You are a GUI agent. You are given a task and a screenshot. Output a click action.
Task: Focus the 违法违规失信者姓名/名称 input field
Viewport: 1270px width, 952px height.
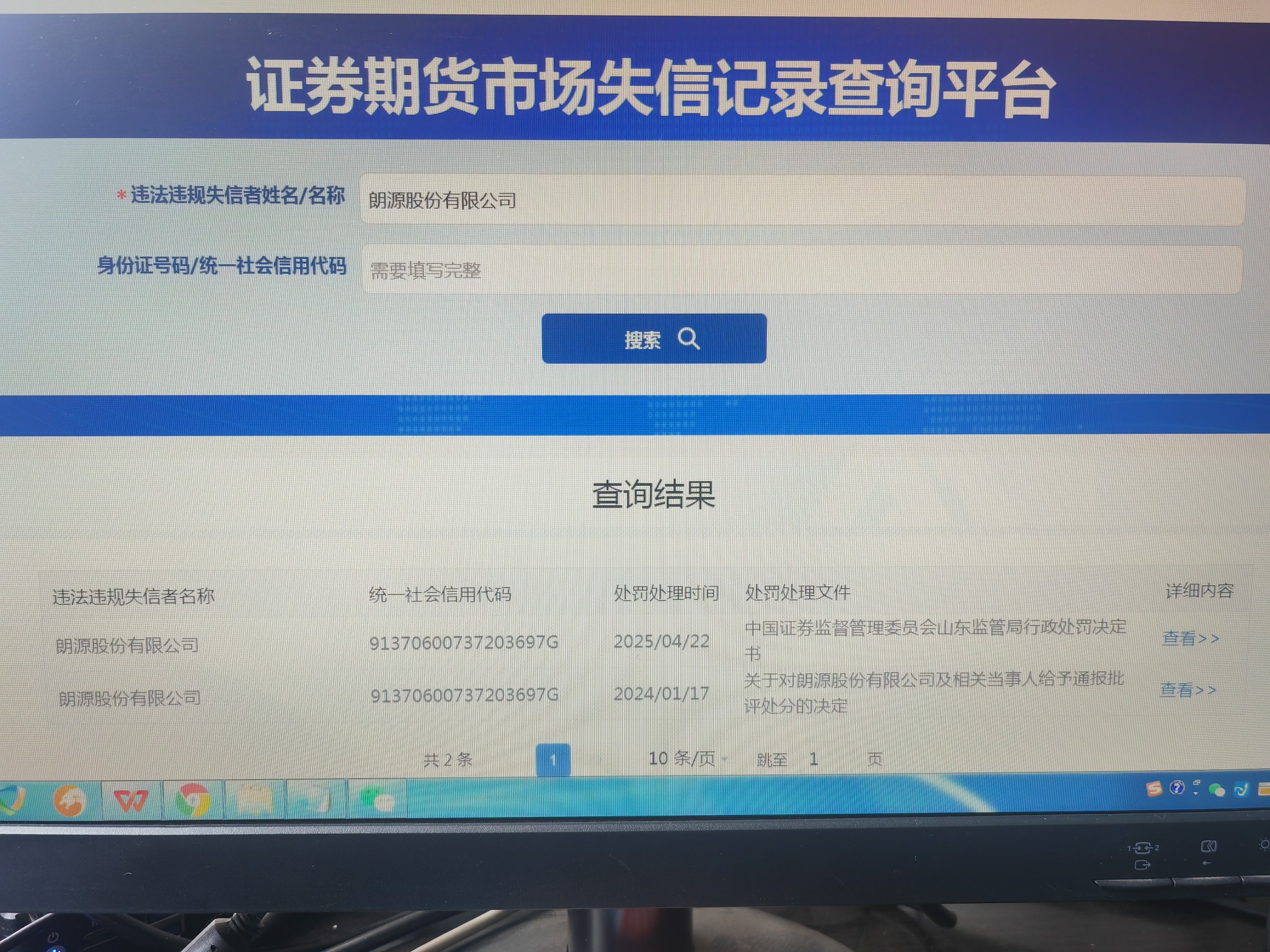click(802, 200)
